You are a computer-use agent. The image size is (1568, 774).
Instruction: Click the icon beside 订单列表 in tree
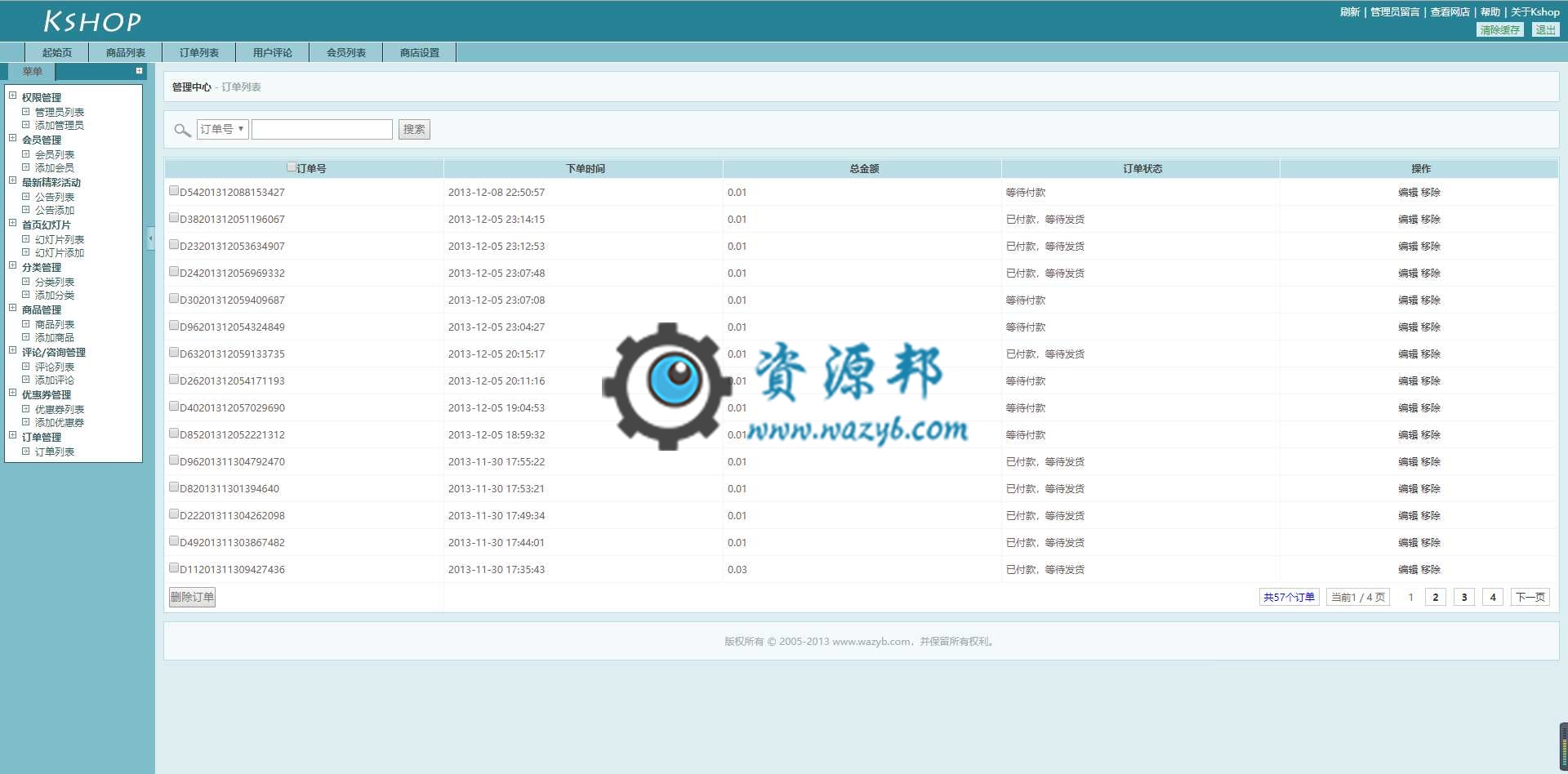point(25,451)
